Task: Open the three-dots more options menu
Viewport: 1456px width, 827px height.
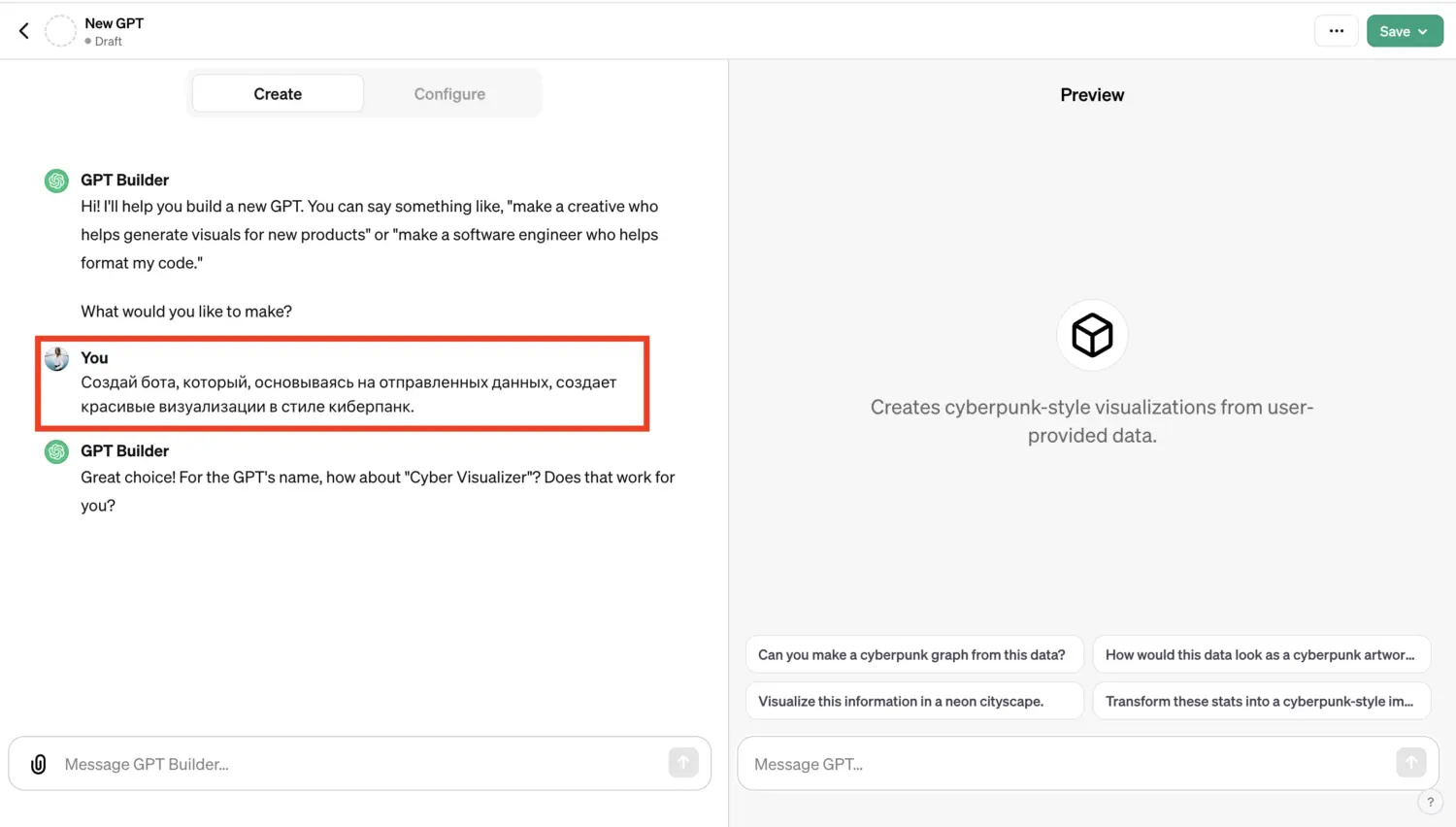Action: pos(1336,31)
